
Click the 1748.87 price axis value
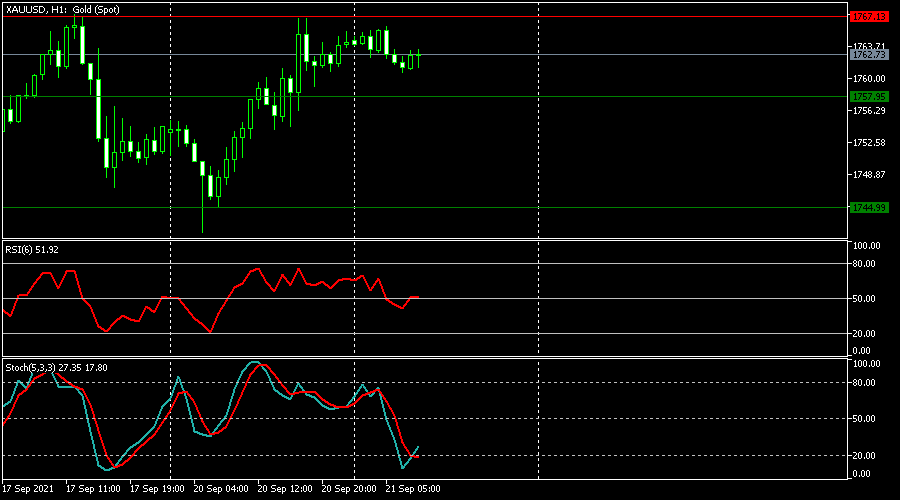click(869, 175)
